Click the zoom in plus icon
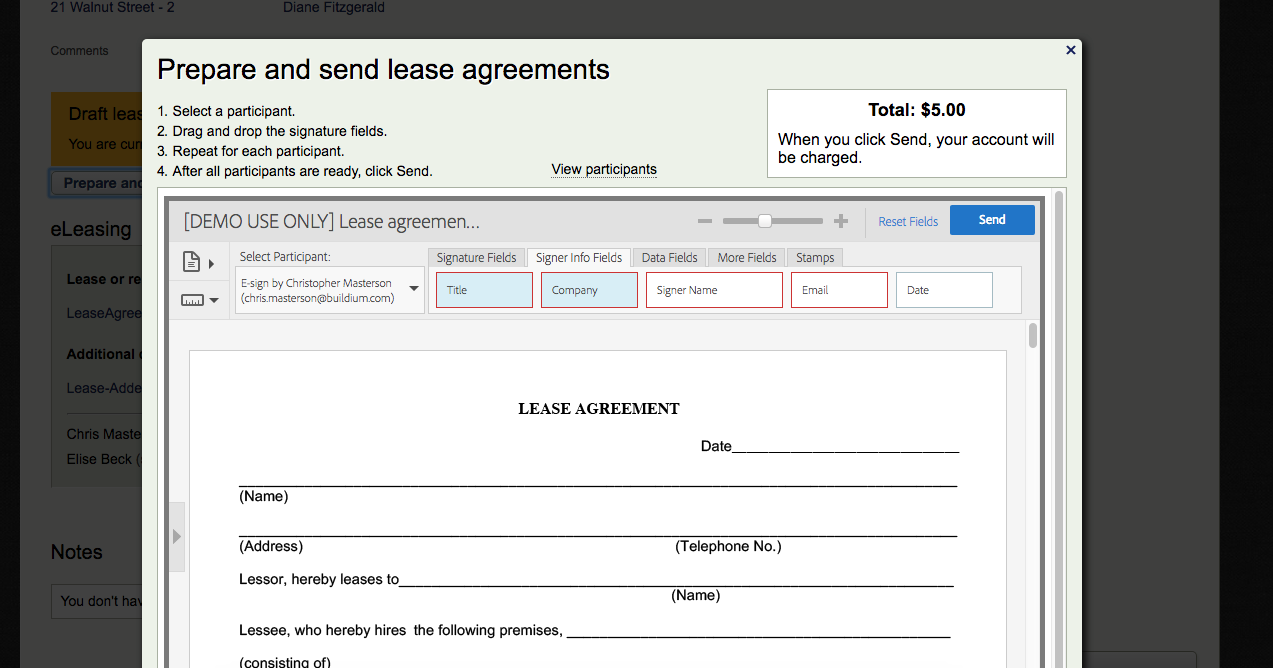Image resolution: width=1273 pixels, height=668 pixels. pyautogui.click(x=841, y=221)
